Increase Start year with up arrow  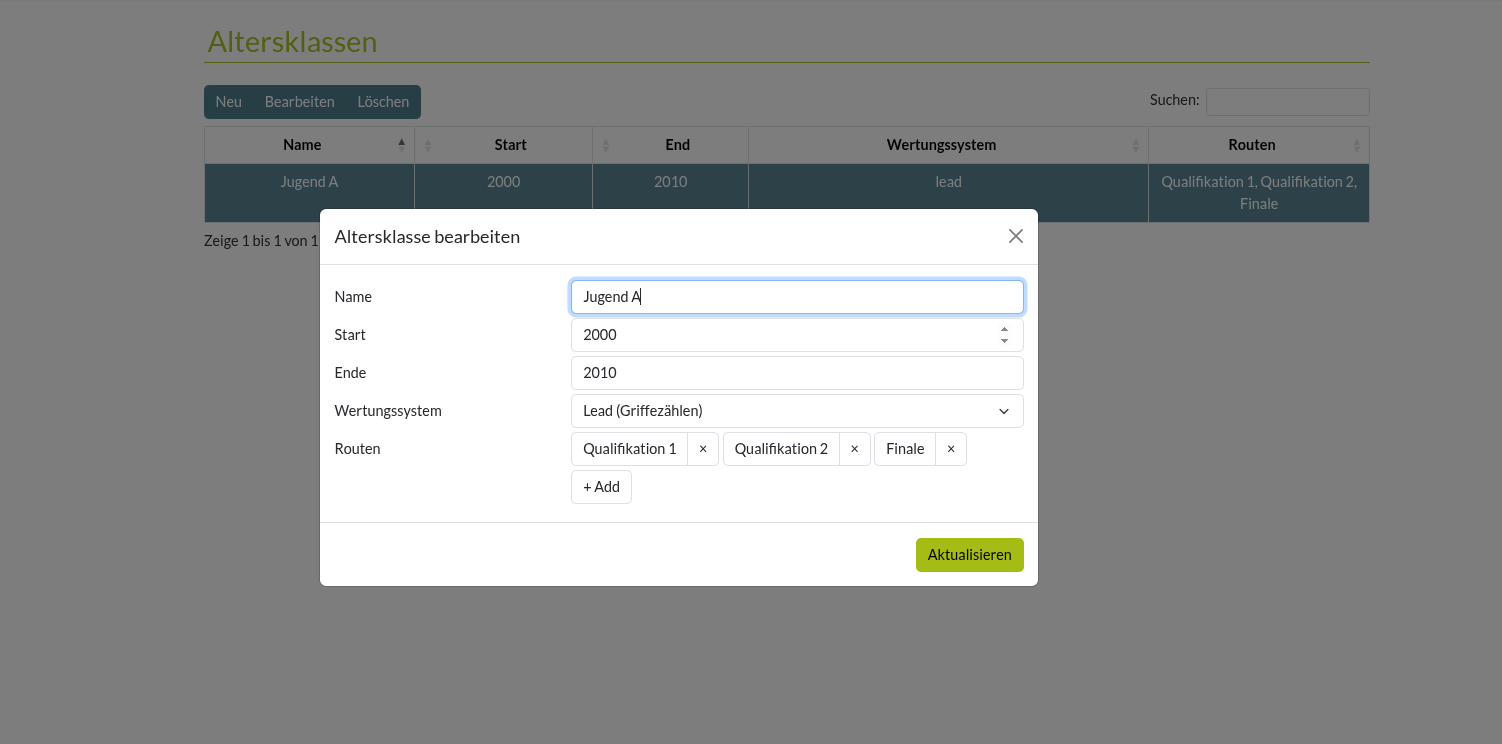click(x=1004, y=329)
